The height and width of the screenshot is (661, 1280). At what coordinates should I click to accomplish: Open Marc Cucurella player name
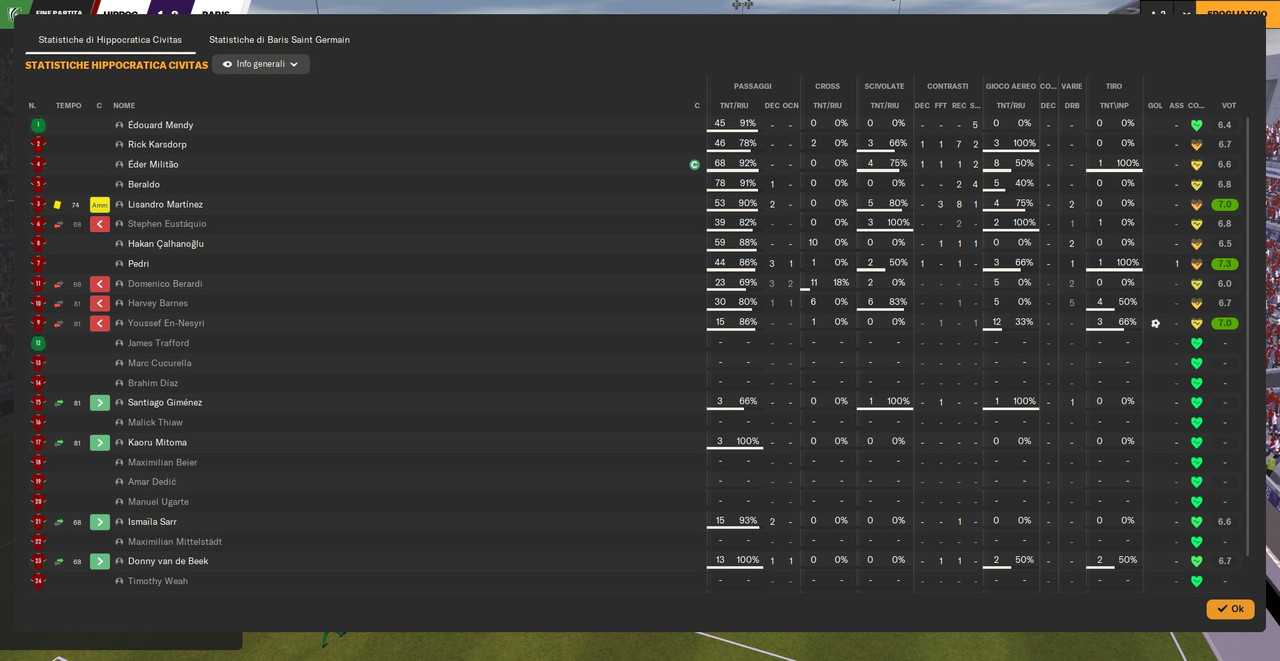159,363
